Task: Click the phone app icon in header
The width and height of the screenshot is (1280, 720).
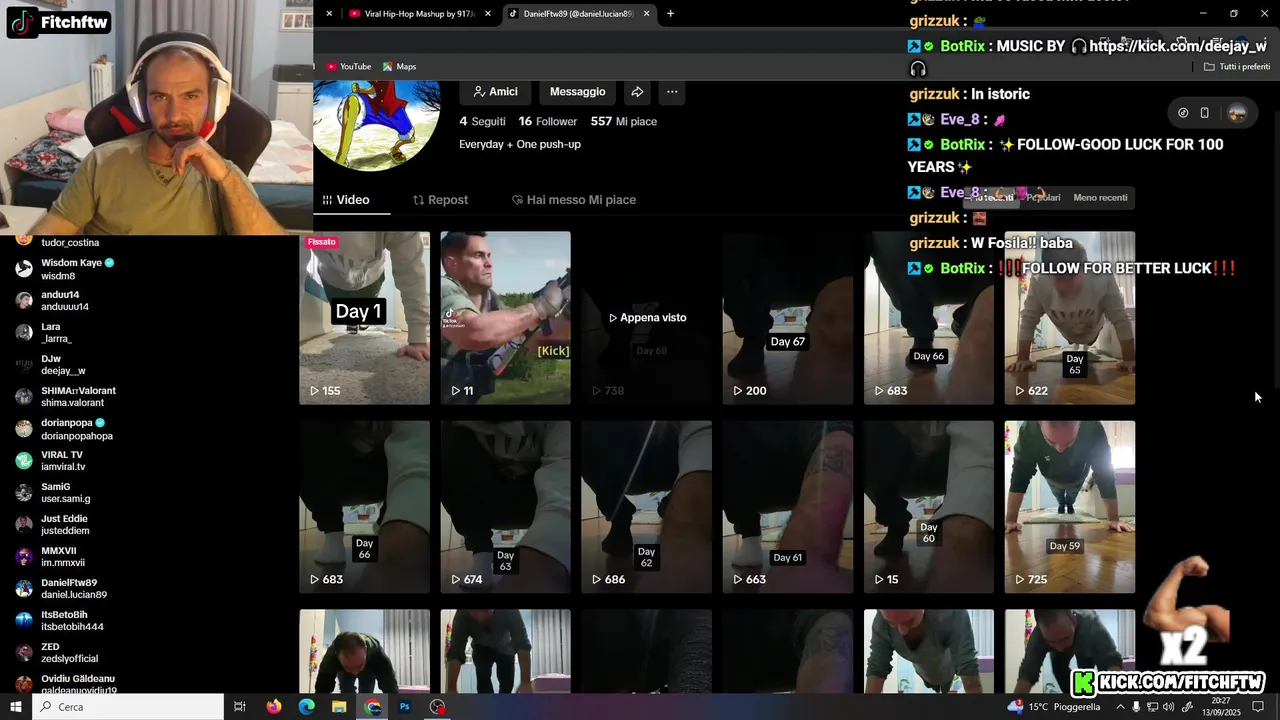Action: (x=1205, y=113)
